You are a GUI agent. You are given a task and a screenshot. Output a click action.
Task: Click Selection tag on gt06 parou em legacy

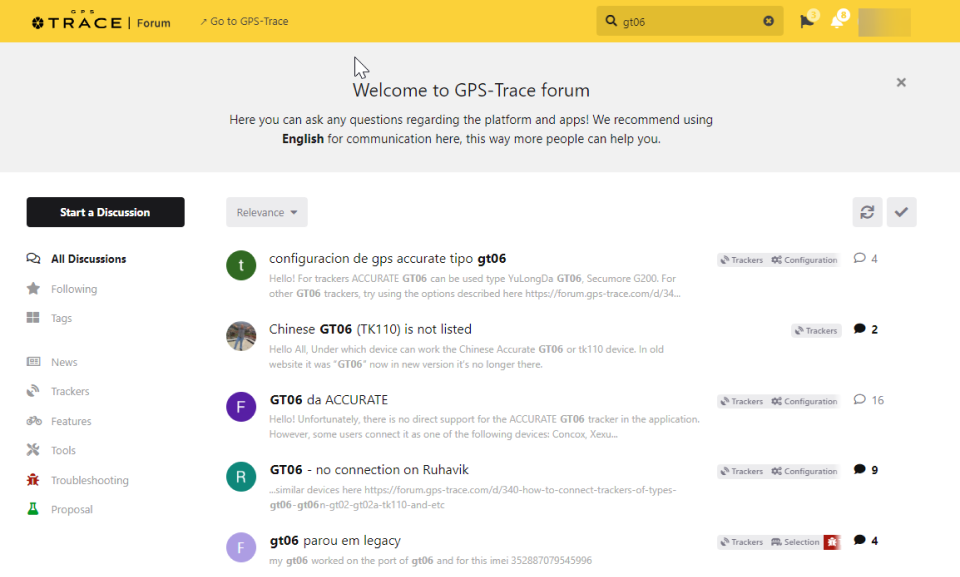[x=795, y=542]
